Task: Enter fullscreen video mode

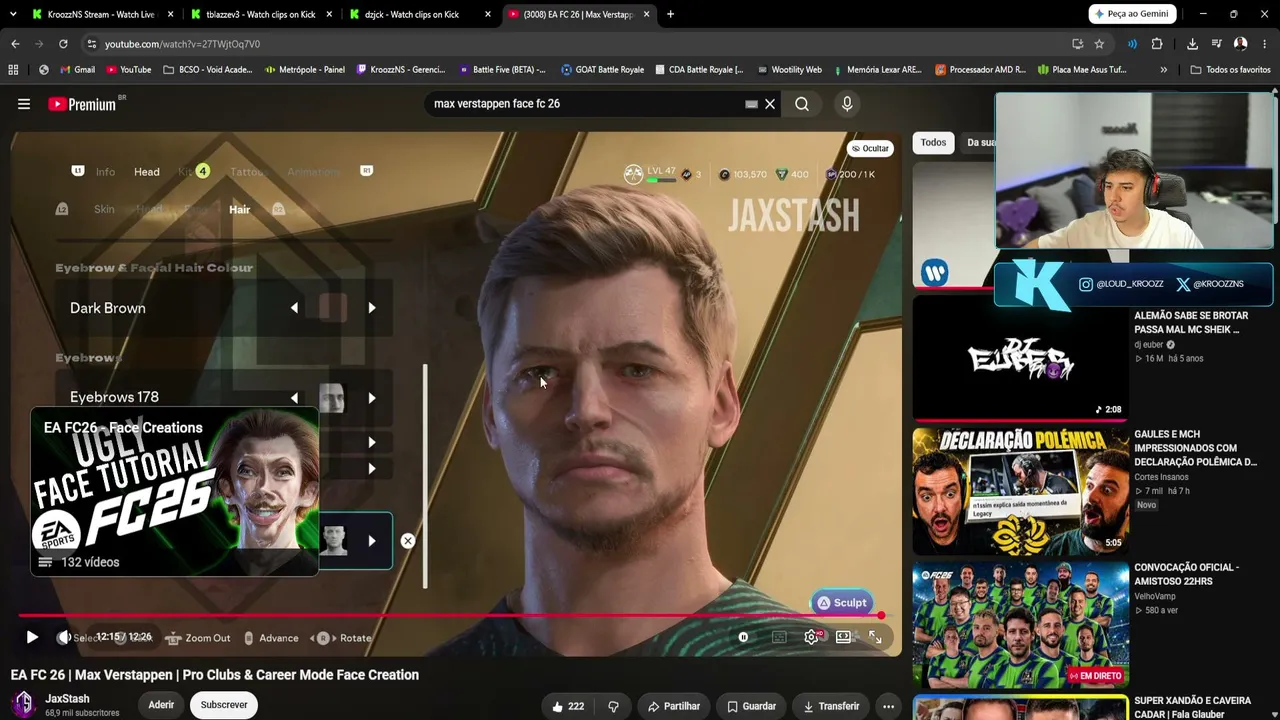Action: (875, 637)
